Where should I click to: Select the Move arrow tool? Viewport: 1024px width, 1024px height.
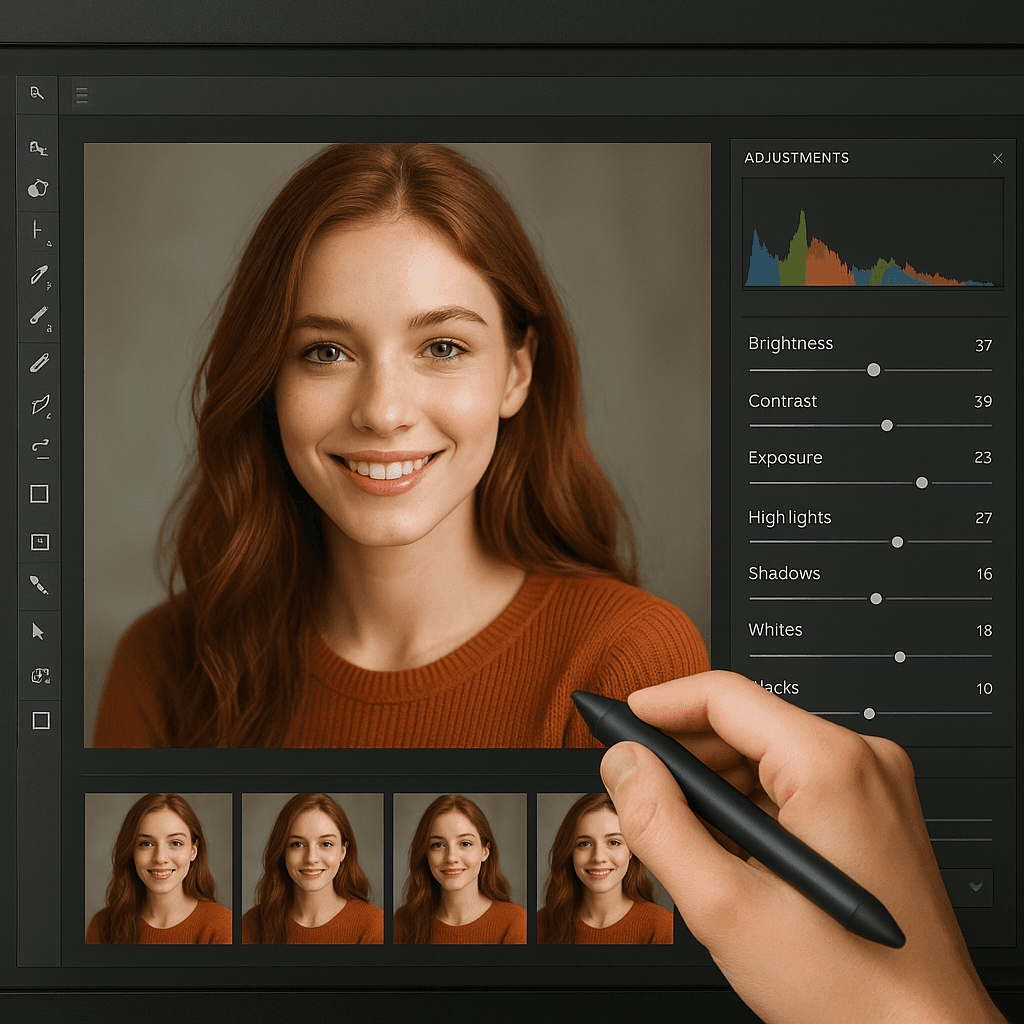coord(38,630)
